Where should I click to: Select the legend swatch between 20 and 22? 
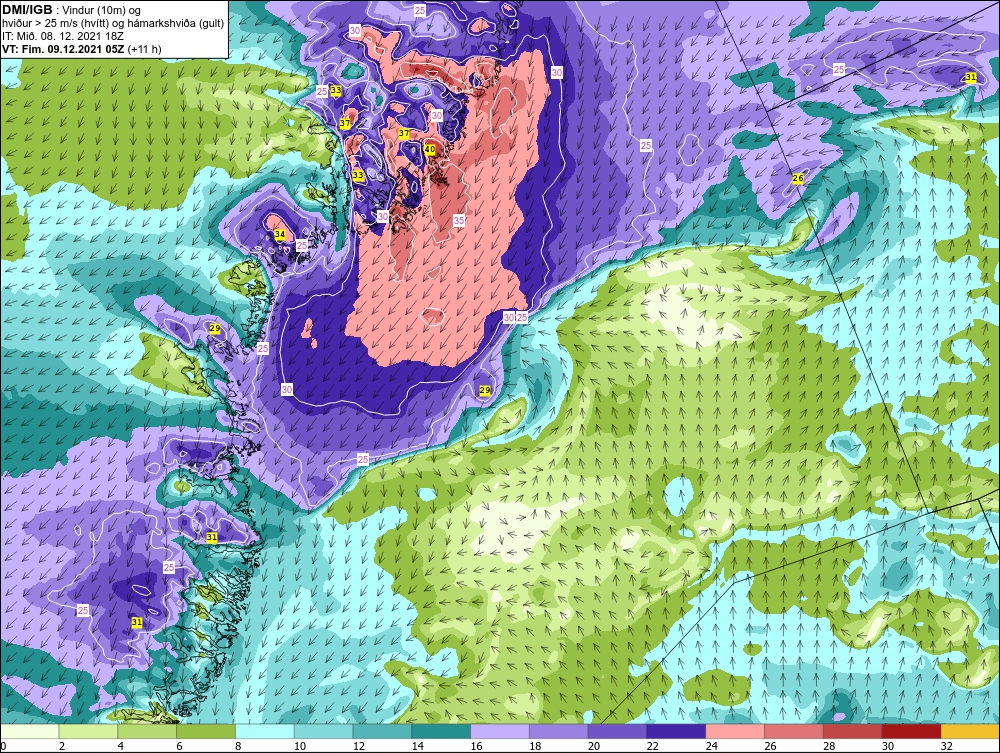(617, 731)
